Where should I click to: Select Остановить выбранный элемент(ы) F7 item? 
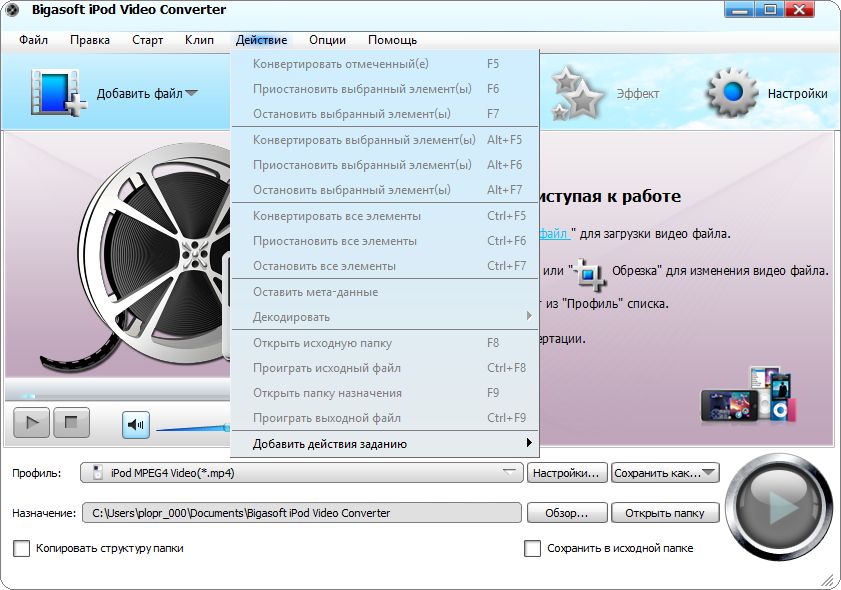pyautogui.click(x=385, y=114)
